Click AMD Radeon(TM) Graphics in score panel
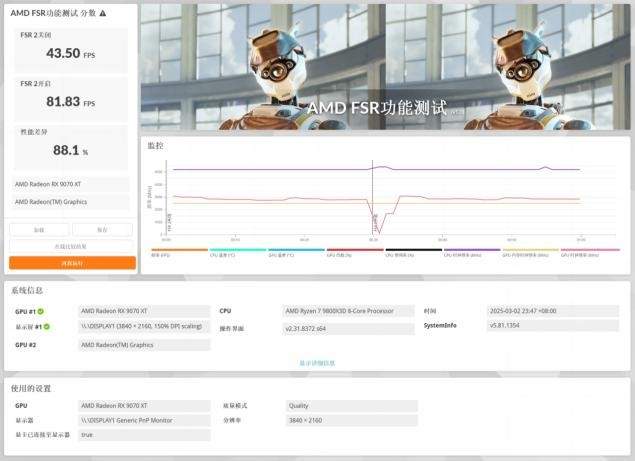Screen dimensions: 635x461 tap(71, 202)
